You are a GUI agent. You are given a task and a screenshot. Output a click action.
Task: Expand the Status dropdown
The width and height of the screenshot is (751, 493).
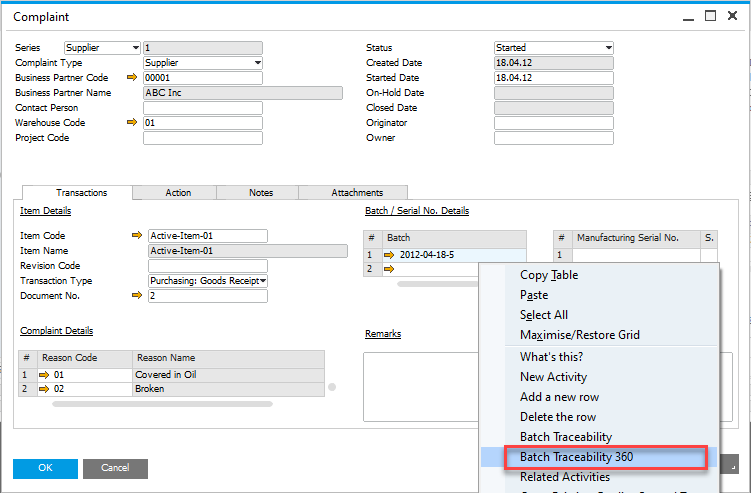click(607, 48)
